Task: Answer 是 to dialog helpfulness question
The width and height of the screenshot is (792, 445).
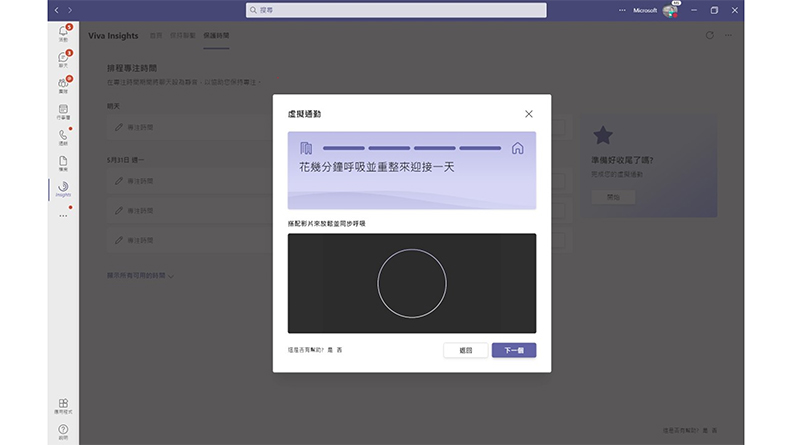Action: [x=330, y=350]
